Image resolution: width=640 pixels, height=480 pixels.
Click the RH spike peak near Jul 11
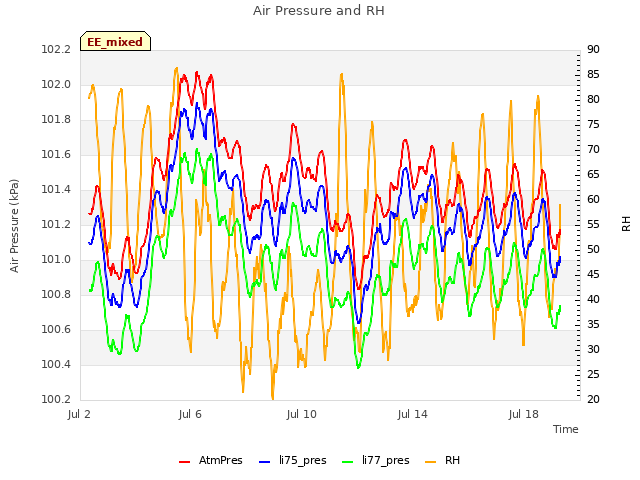341,75
